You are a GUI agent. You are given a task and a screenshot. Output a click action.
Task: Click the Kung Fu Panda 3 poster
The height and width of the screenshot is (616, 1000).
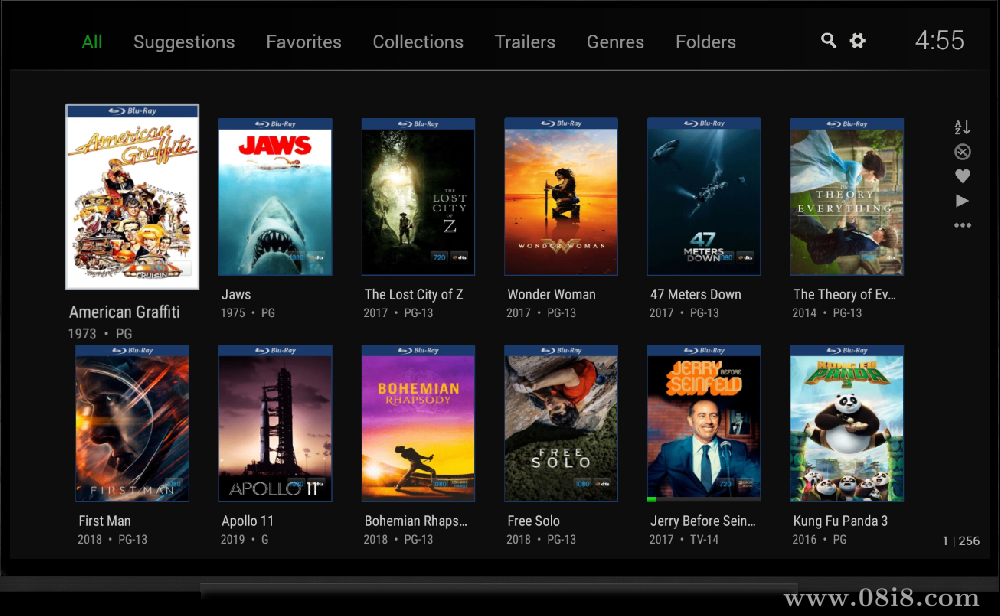click(847, 423)
